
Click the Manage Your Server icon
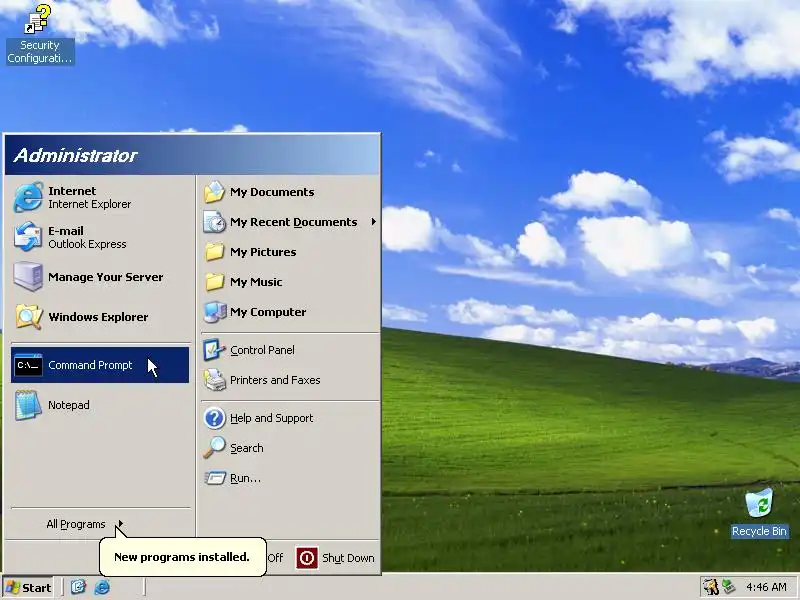(x=28, y=277)
